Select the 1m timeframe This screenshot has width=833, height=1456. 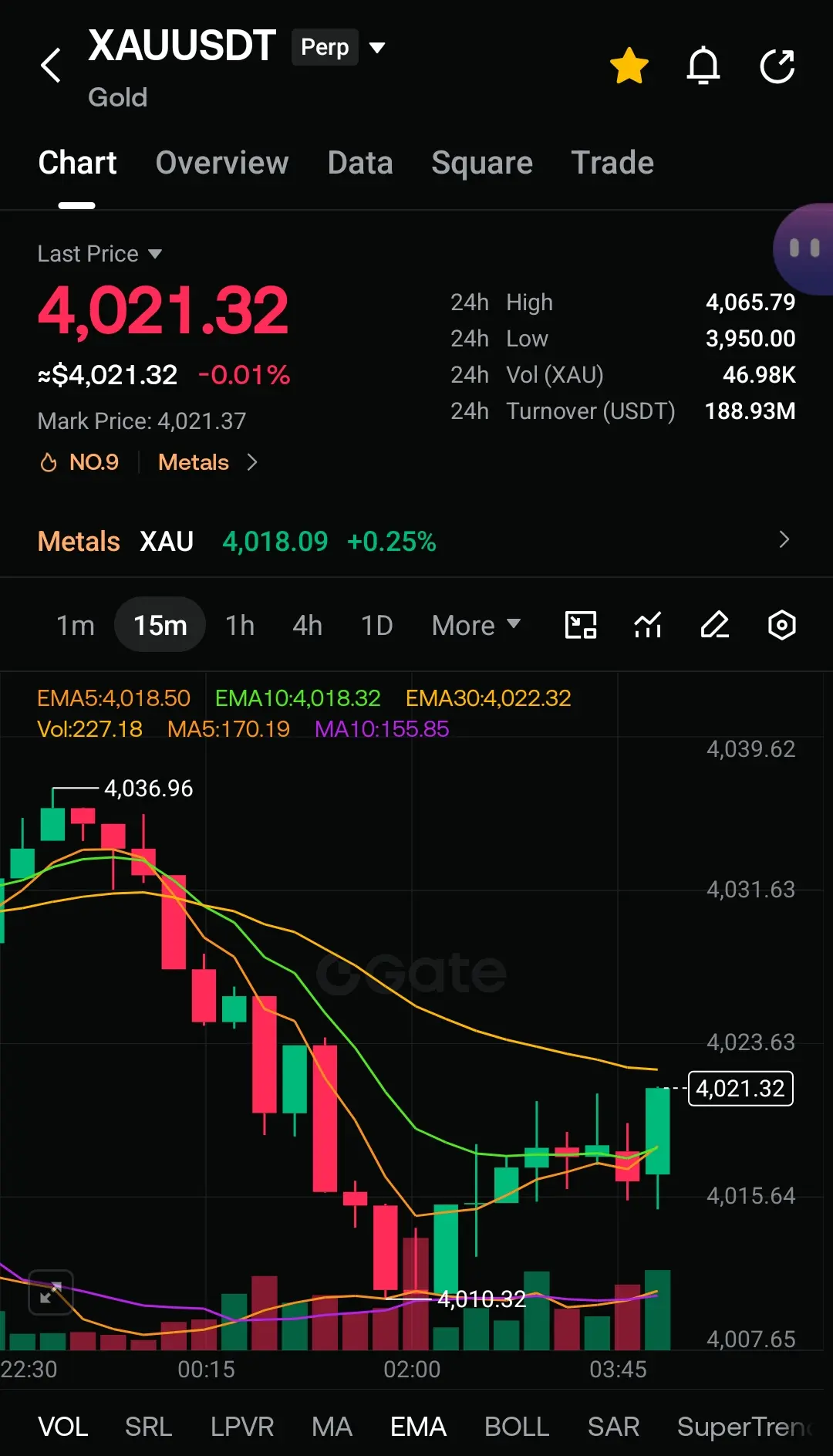coord(76,625)
